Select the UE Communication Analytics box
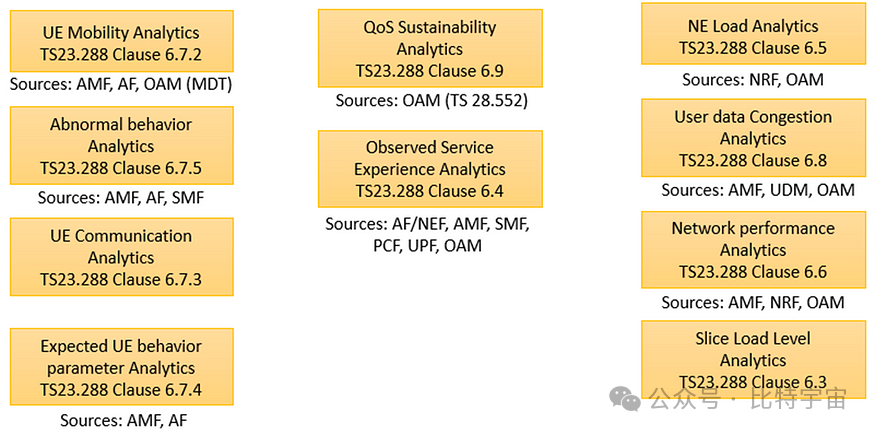The width and height of the screenshot is (875, 433). coord(121,257)
